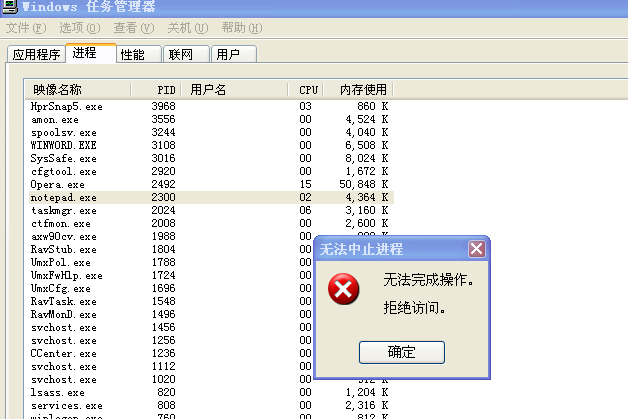This screenshot has width=628, height=419.
Task: Select the Opera.exe process
Action: pyautogui.click(x=211, y=184)
